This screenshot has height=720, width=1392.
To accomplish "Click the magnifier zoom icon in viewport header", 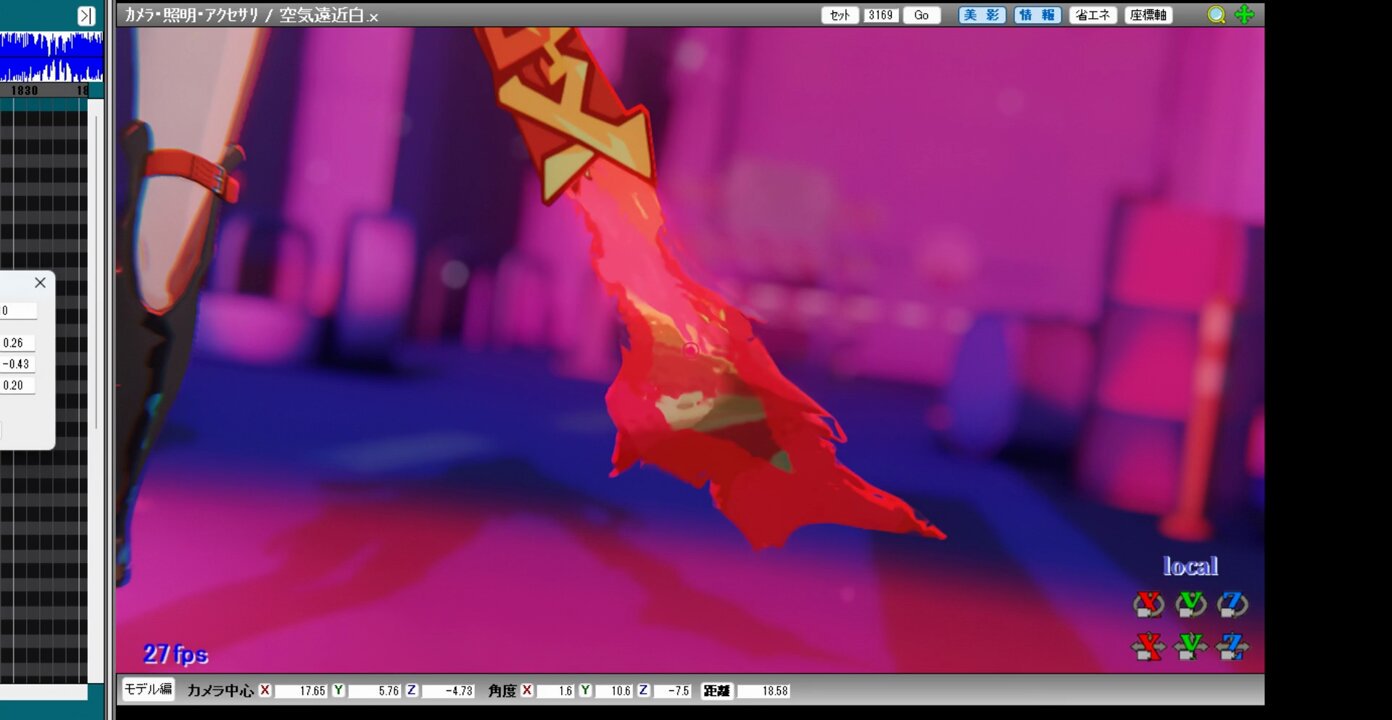I will click(1216, 15).
